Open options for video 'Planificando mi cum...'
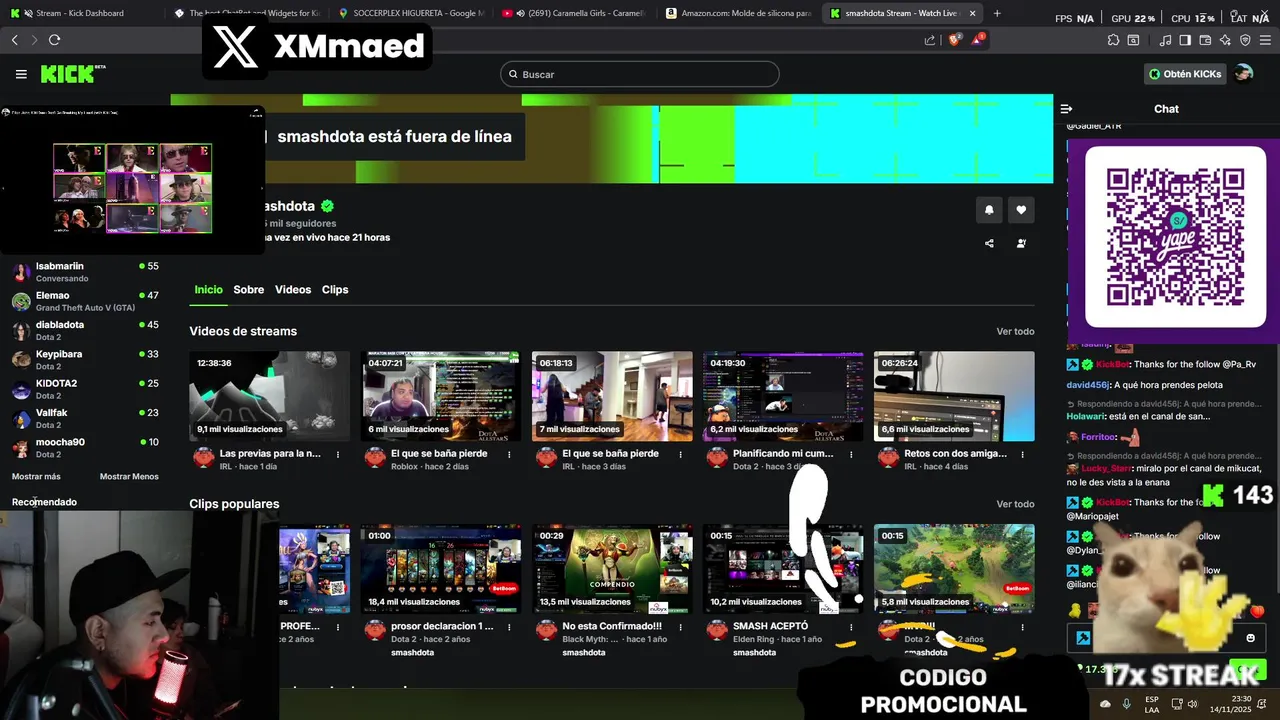Image resolution: width=1280 pixels, height=720 pixels. tap(851, 454)
